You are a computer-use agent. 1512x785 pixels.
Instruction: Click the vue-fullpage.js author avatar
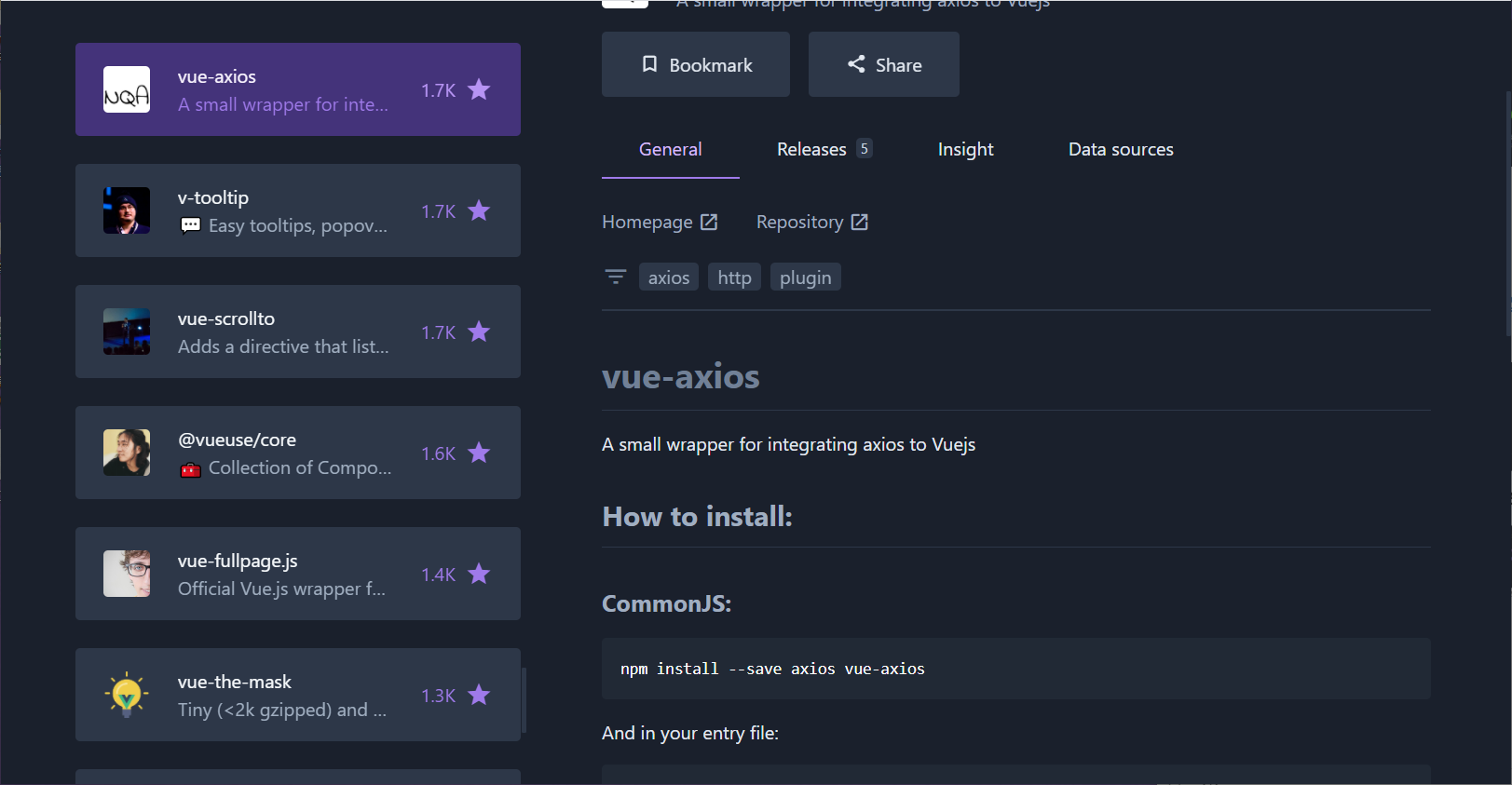click(x=127, y=574)
